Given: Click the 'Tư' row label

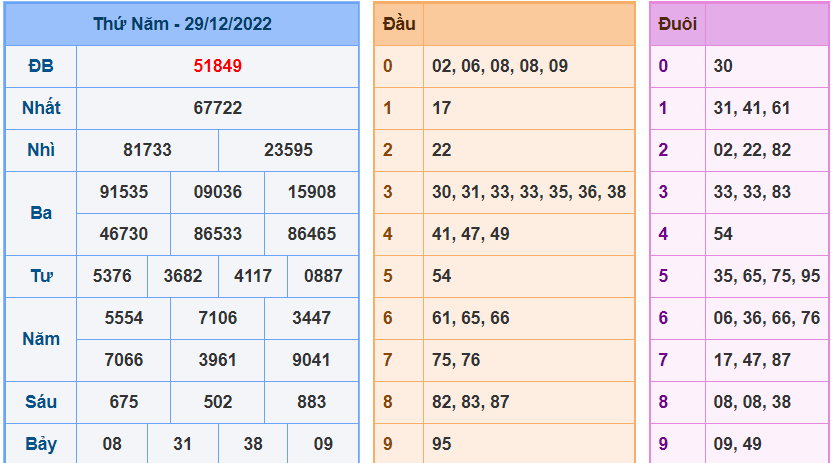Looking at the screenshot, I should (x=41, y=276).
